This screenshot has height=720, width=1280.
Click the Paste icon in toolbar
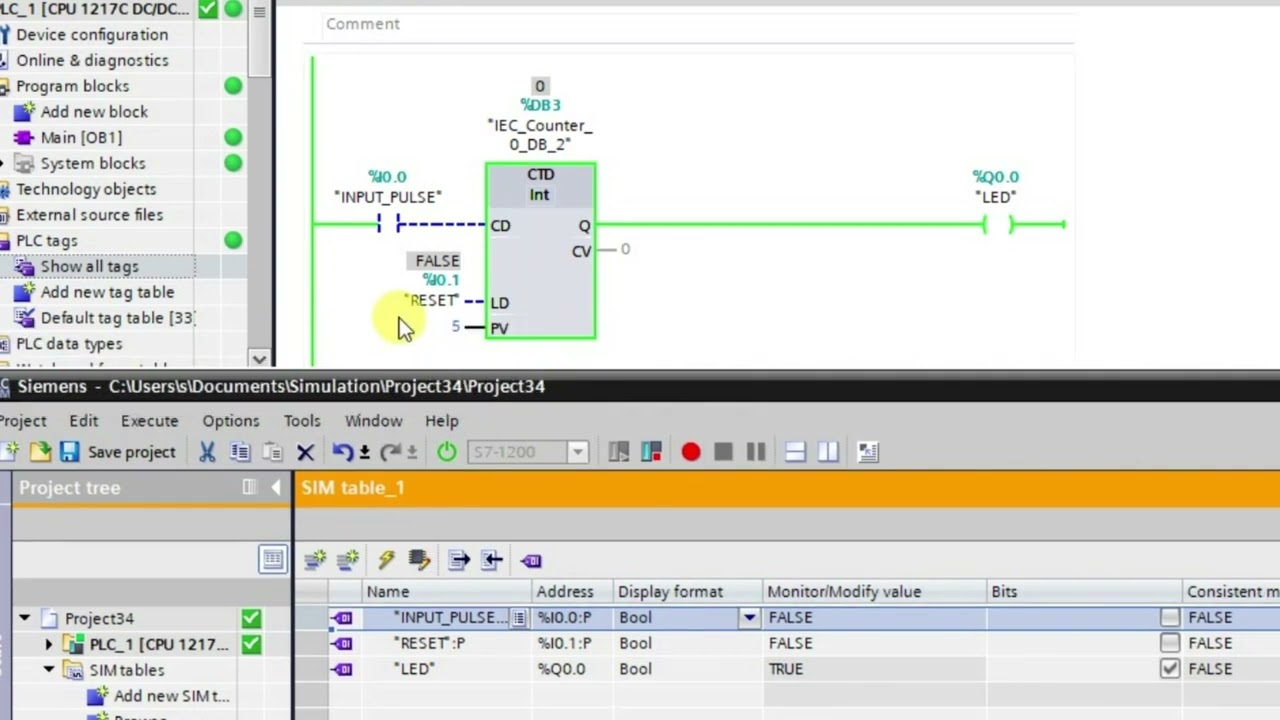(272, 452)
